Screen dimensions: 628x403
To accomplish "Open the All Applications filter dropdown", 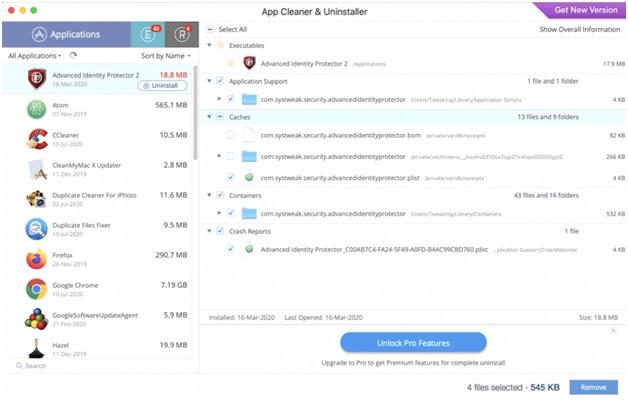I will [35, 56].
